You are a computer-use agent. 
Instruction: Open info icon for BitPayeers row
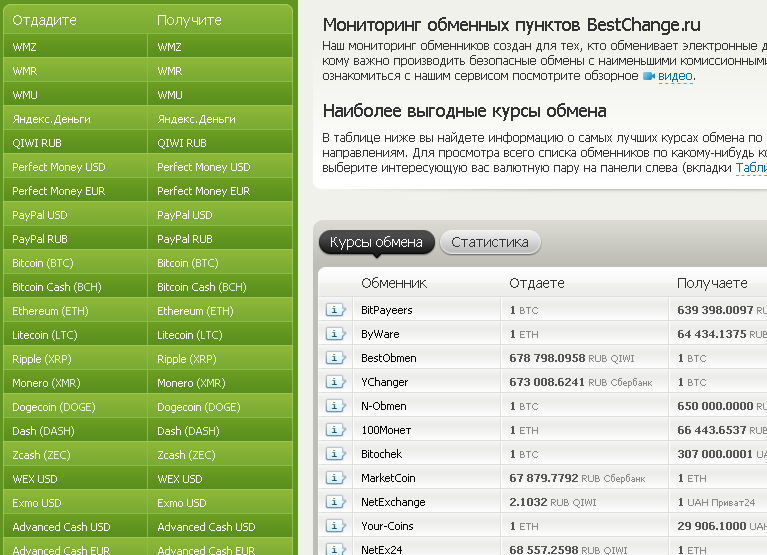(336, 310)
